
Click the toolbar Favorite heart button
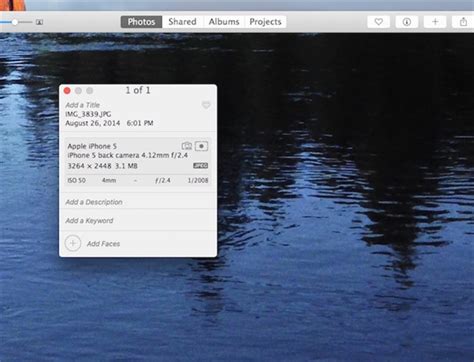(378, 22)
